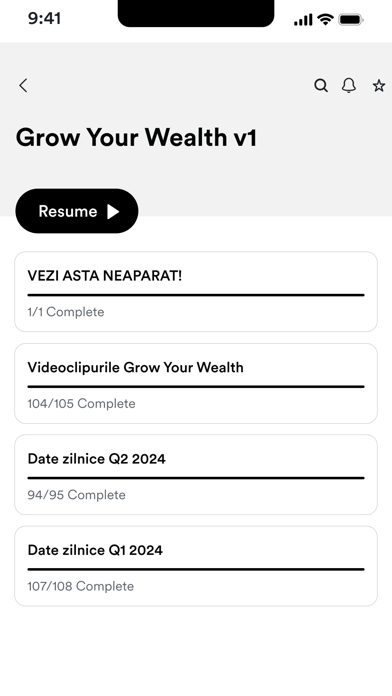Tap the Grow Your Wealth v1 title

pos(136,137)
